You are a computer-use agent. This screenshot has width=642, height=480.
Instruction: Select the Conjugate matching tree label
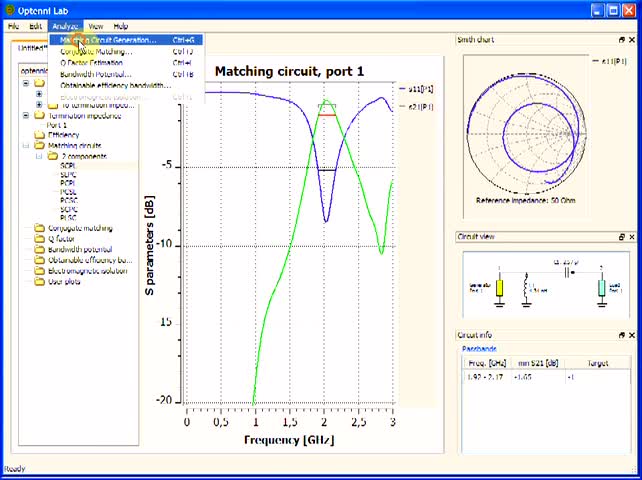click(80, 228)
